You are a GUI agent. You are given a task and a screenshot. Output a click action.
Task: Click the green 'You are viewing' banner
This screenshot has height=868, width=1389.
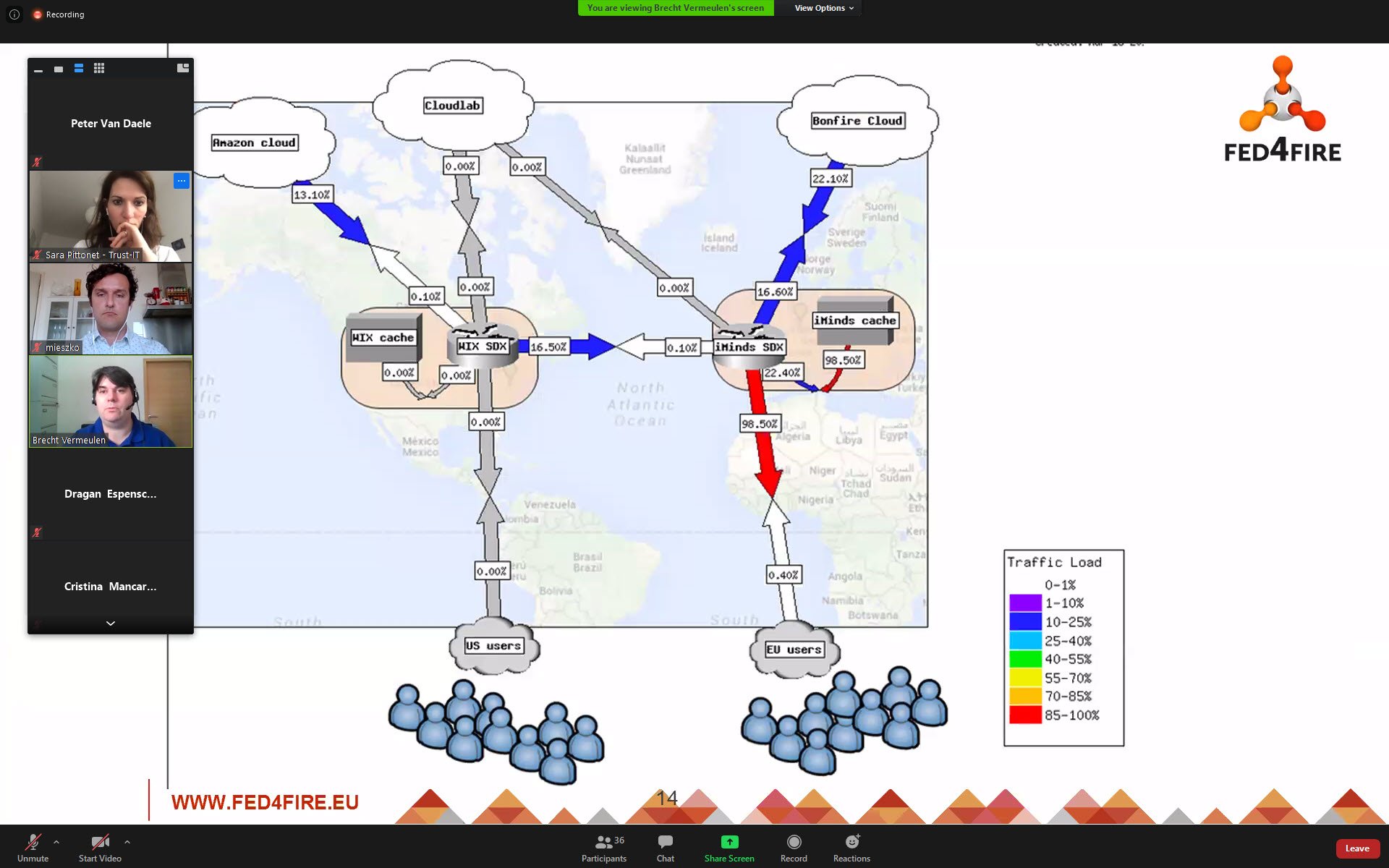[675, 8]
